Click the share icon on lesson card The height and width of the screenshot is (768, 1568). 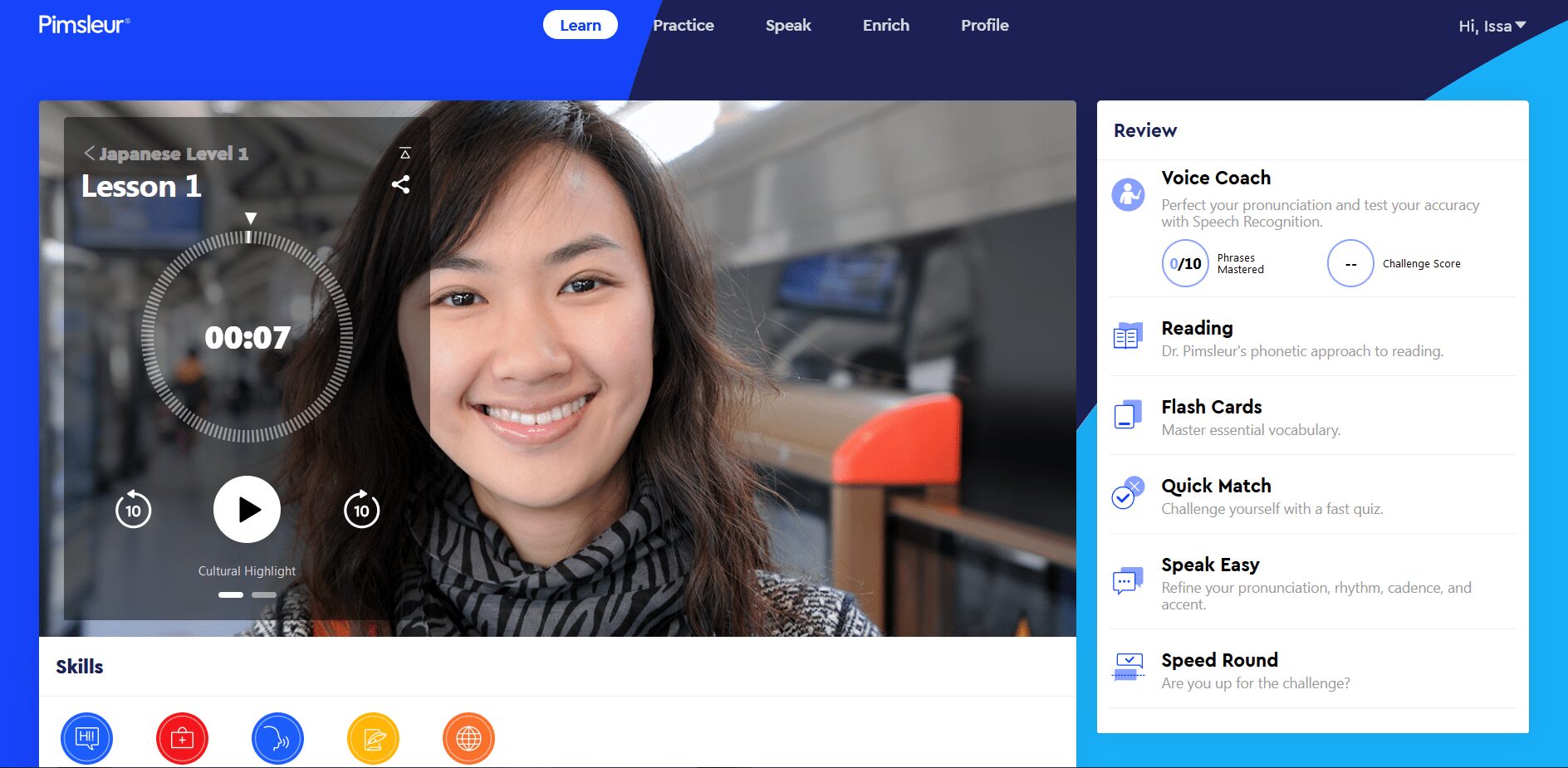(400, 184)
